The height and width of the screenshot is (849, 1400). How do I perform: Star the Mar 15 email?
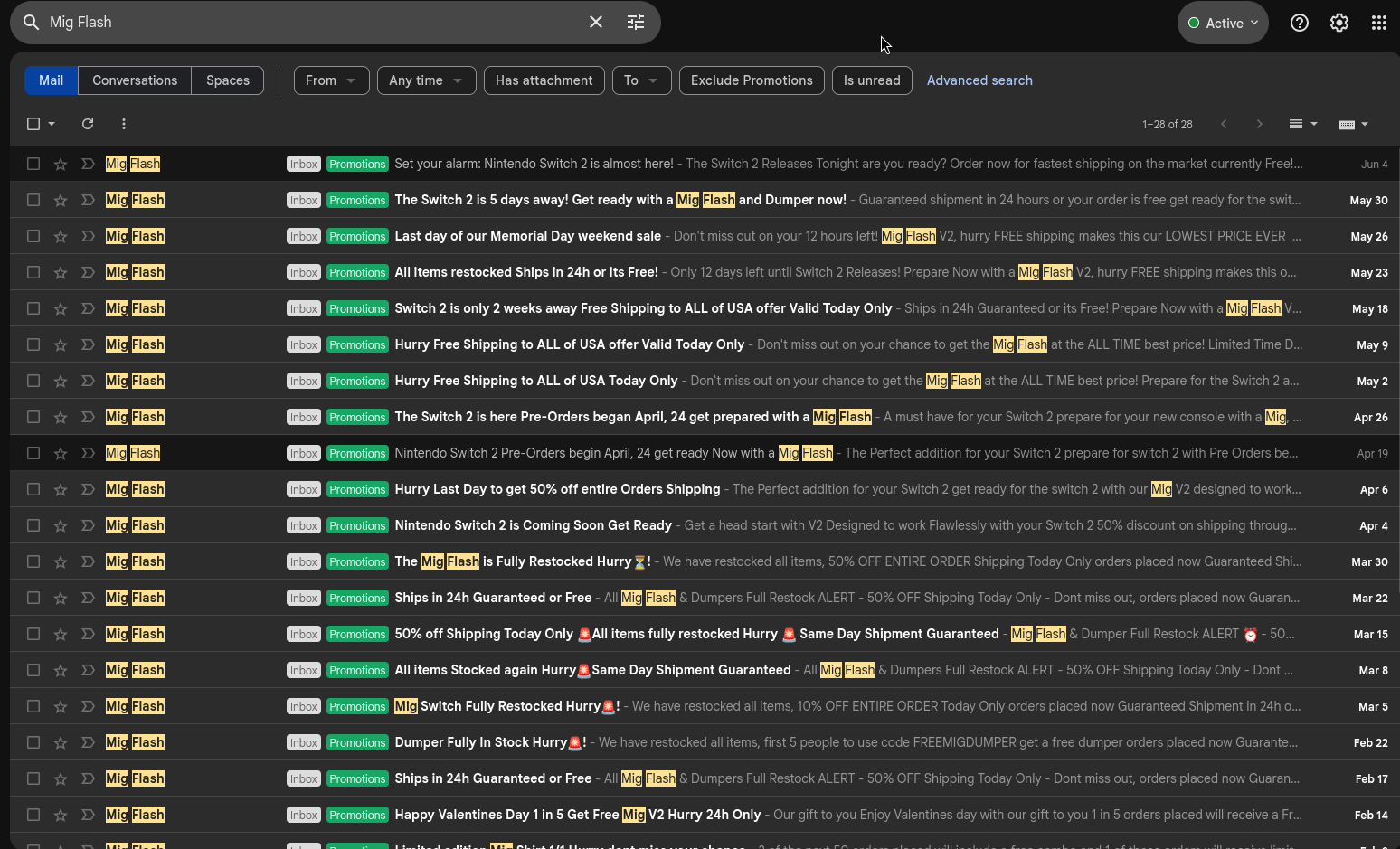point(61,634)
